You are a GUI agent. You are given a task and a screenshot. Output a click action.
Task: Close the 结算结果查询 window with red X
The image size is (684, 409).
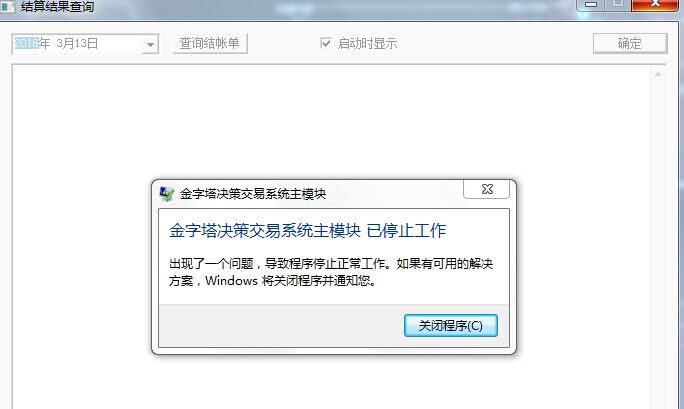pos(656,4)
